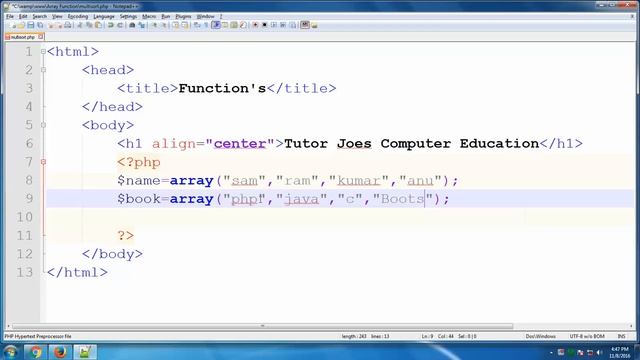Close the current file via the Close toolbar icon
Screen dimensions: 640x360
(51, 25)
